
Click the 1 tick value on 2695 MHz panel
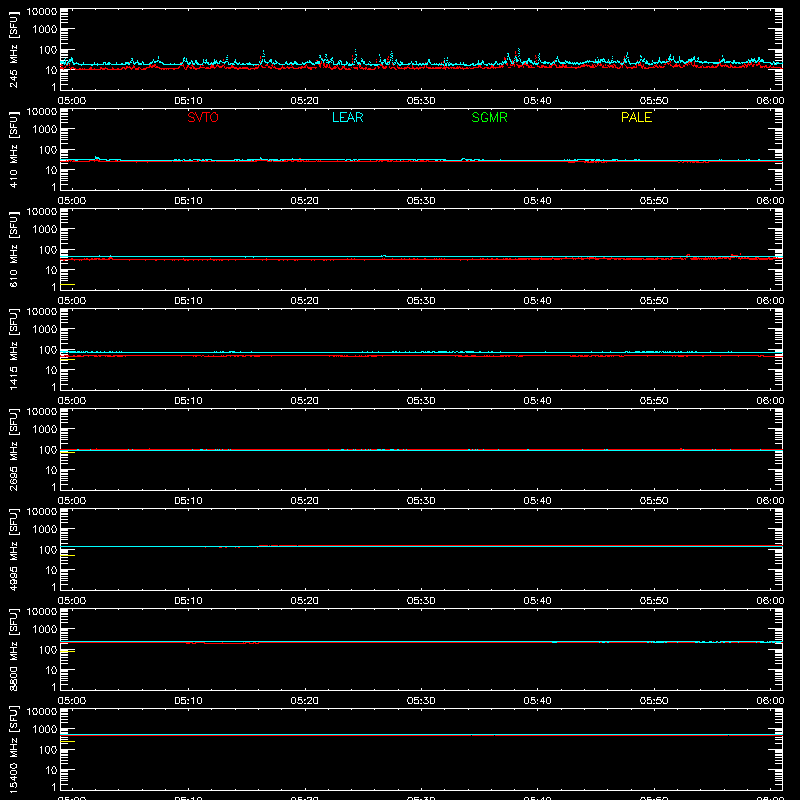[x=54, y=487]
